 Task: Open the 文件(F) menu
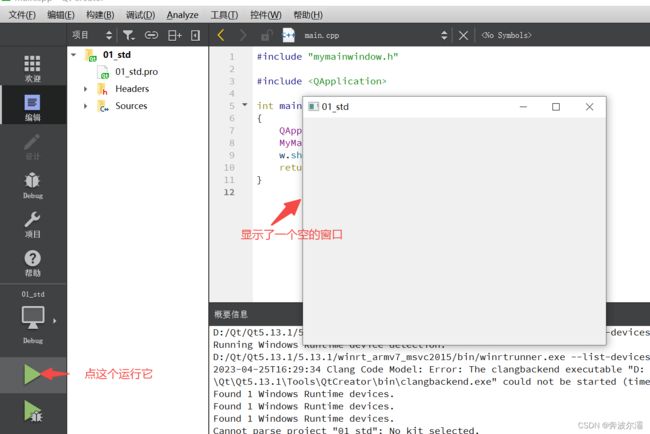click(22, 15)
